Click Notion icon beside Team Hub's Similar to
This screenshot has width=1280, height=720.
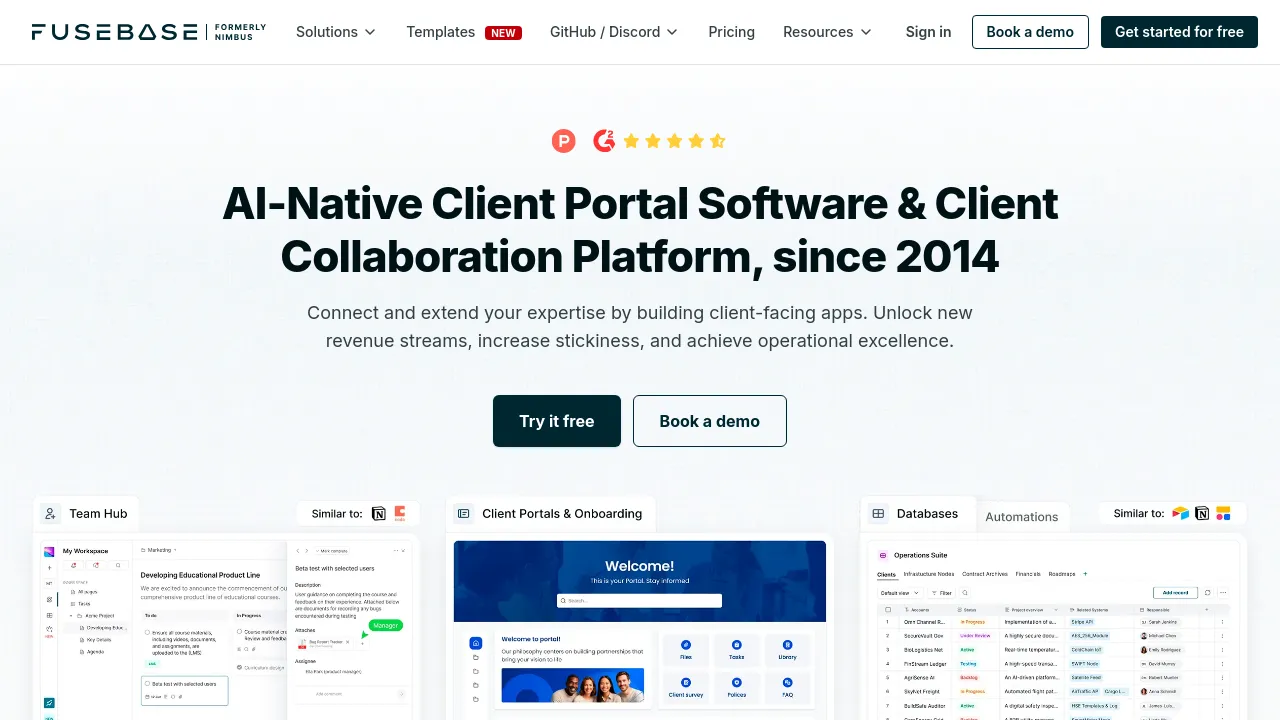click(378, 513)
